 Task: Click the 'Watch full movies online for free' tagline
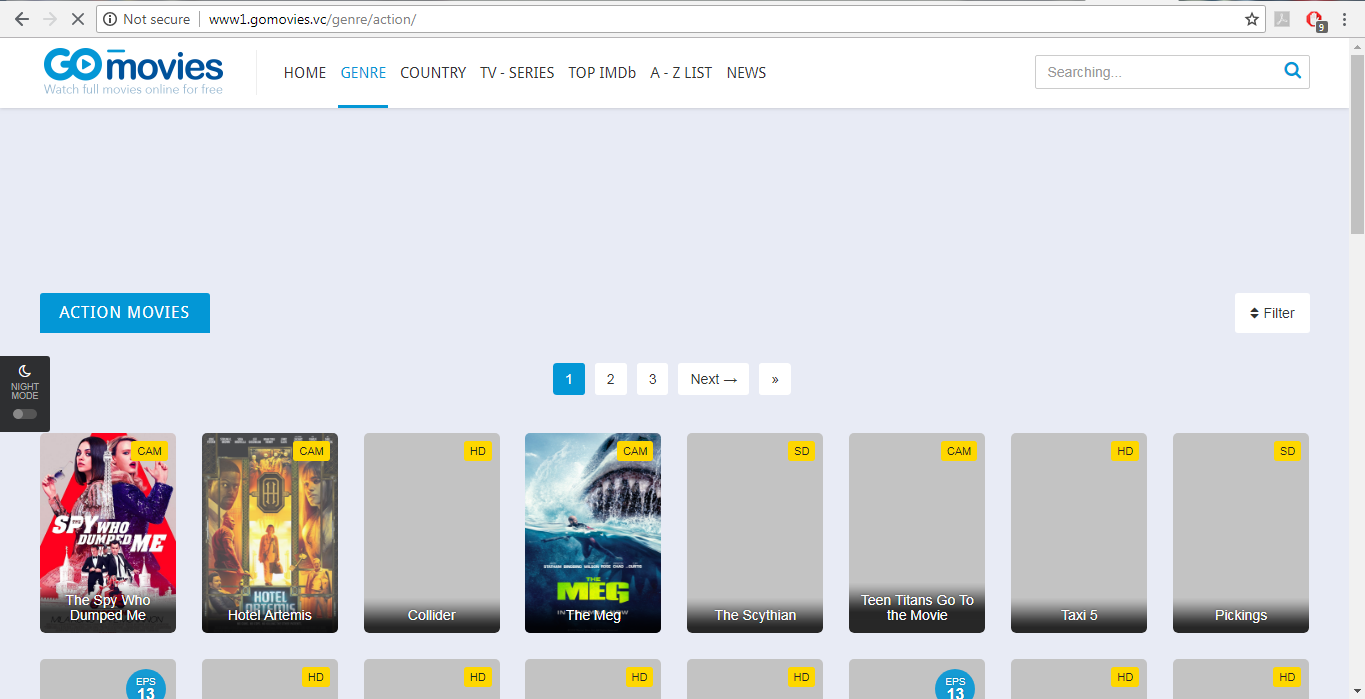(x=133, y=89)
